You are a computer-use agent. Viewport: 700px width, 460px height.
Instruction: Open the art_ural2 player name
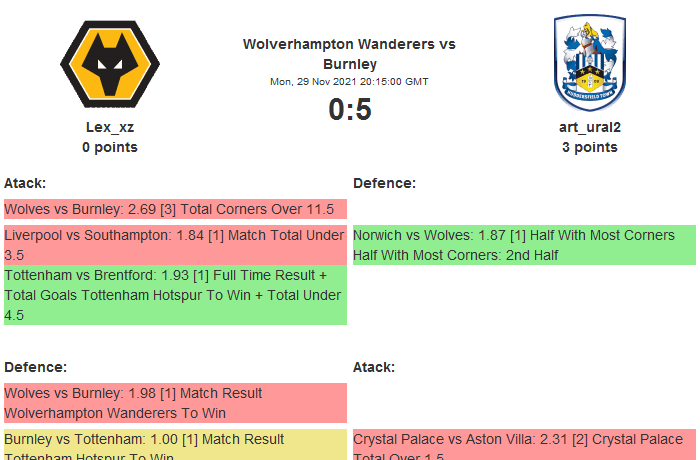pyautogui.click(x=589, y=127)
